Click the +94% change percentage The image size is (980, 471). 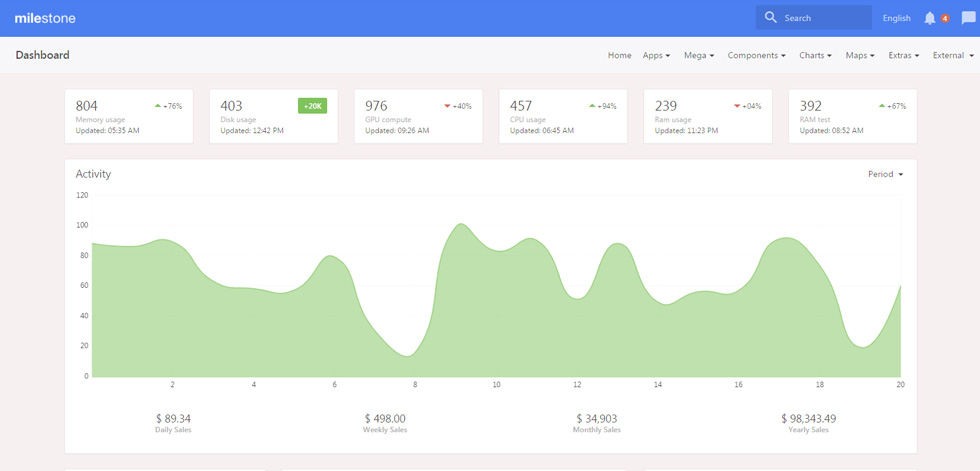pos(607,106)
